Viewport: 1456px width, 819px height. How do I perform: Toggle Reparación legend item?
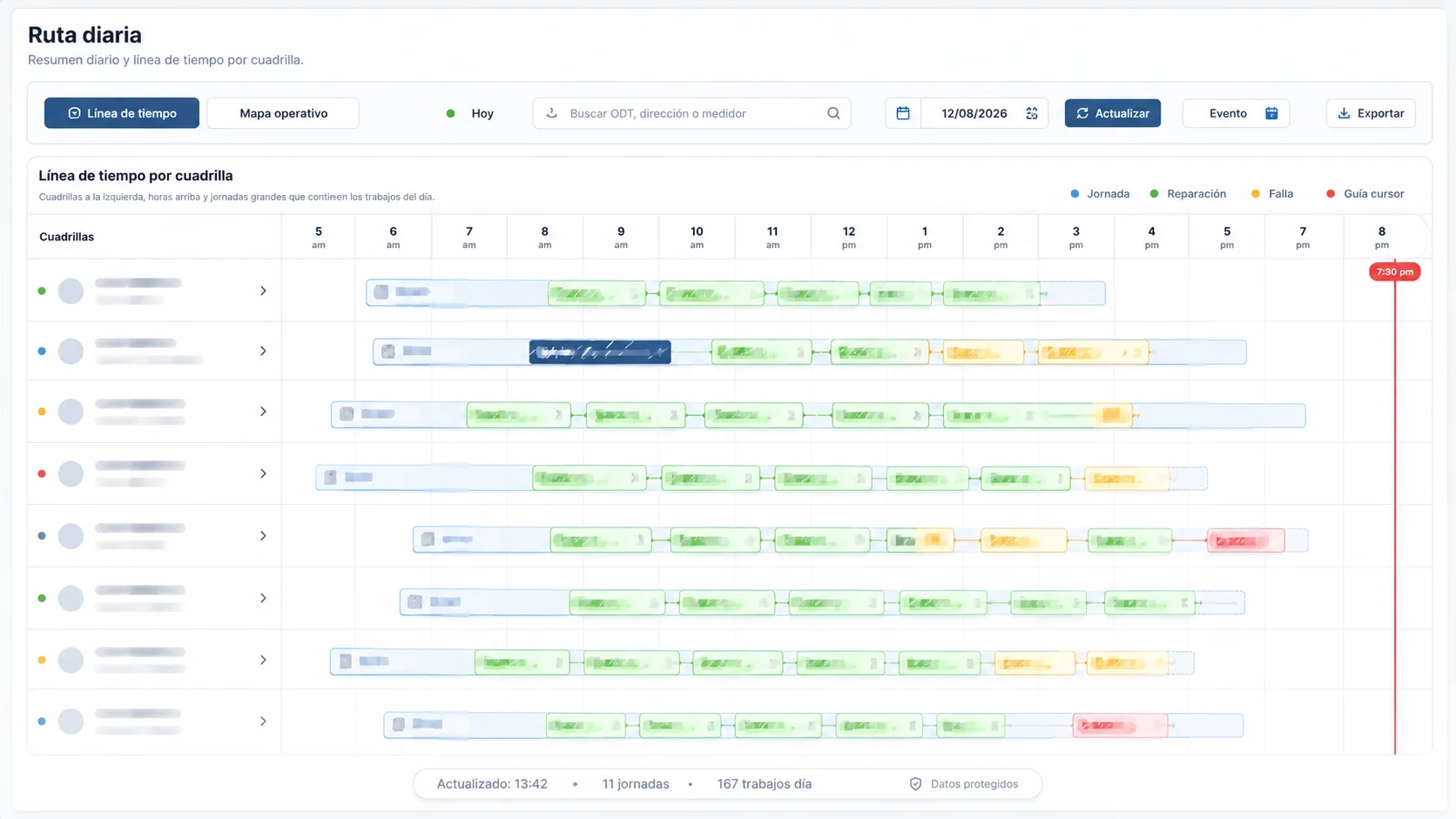pos(1188,194)
